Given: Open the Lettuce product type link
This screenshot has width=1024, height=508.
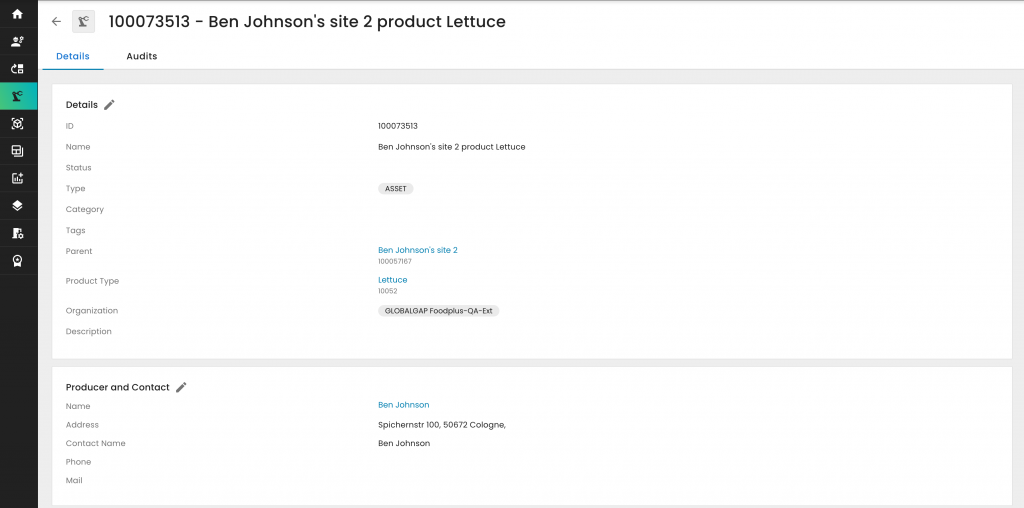Looking at the screenshot, I should click(392, 280).
